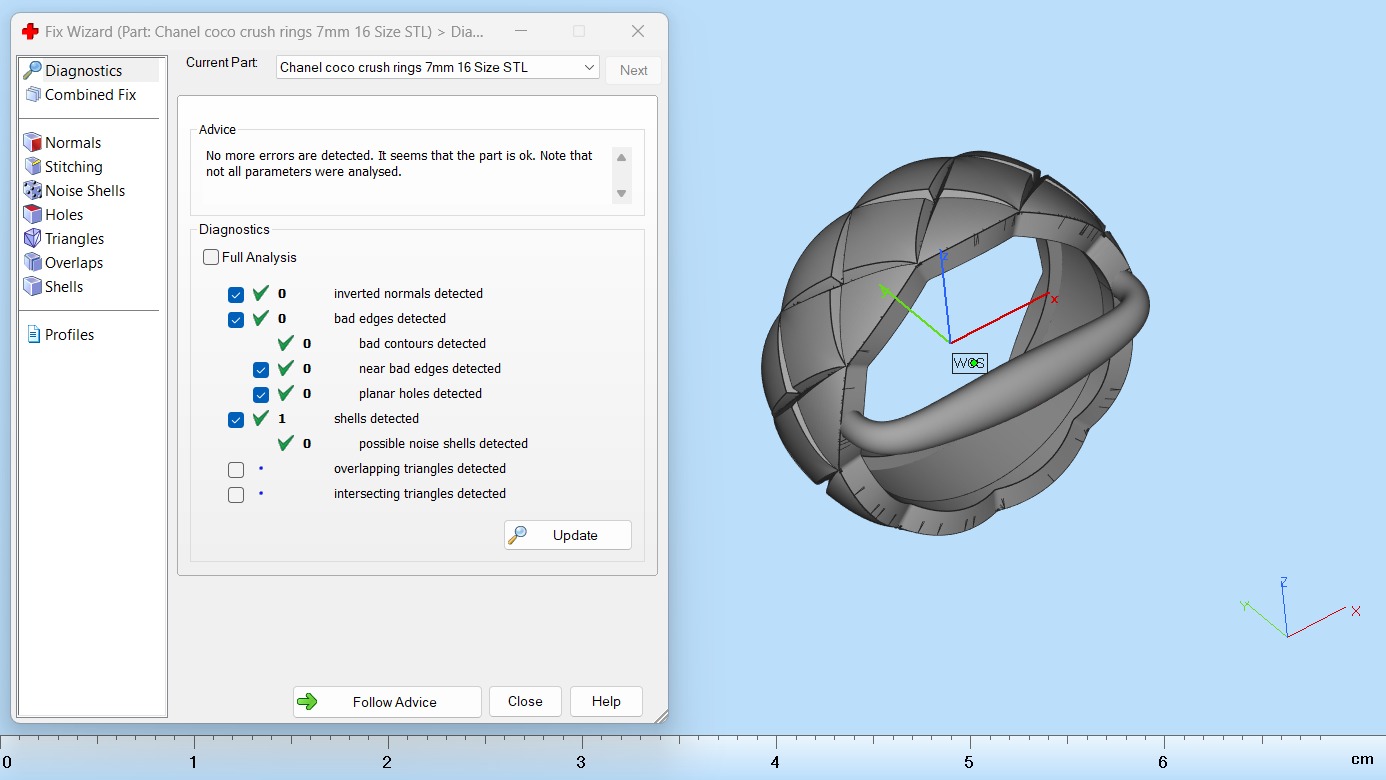Open the Current Part dropdown
Screen dimensions: 1386x780
click(x=438, y=67)
